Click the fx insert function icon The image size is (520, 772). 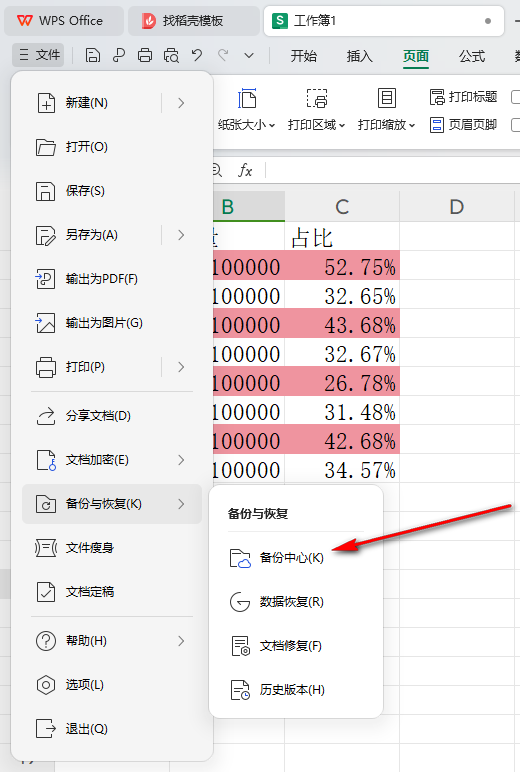(x=245, y=170)
